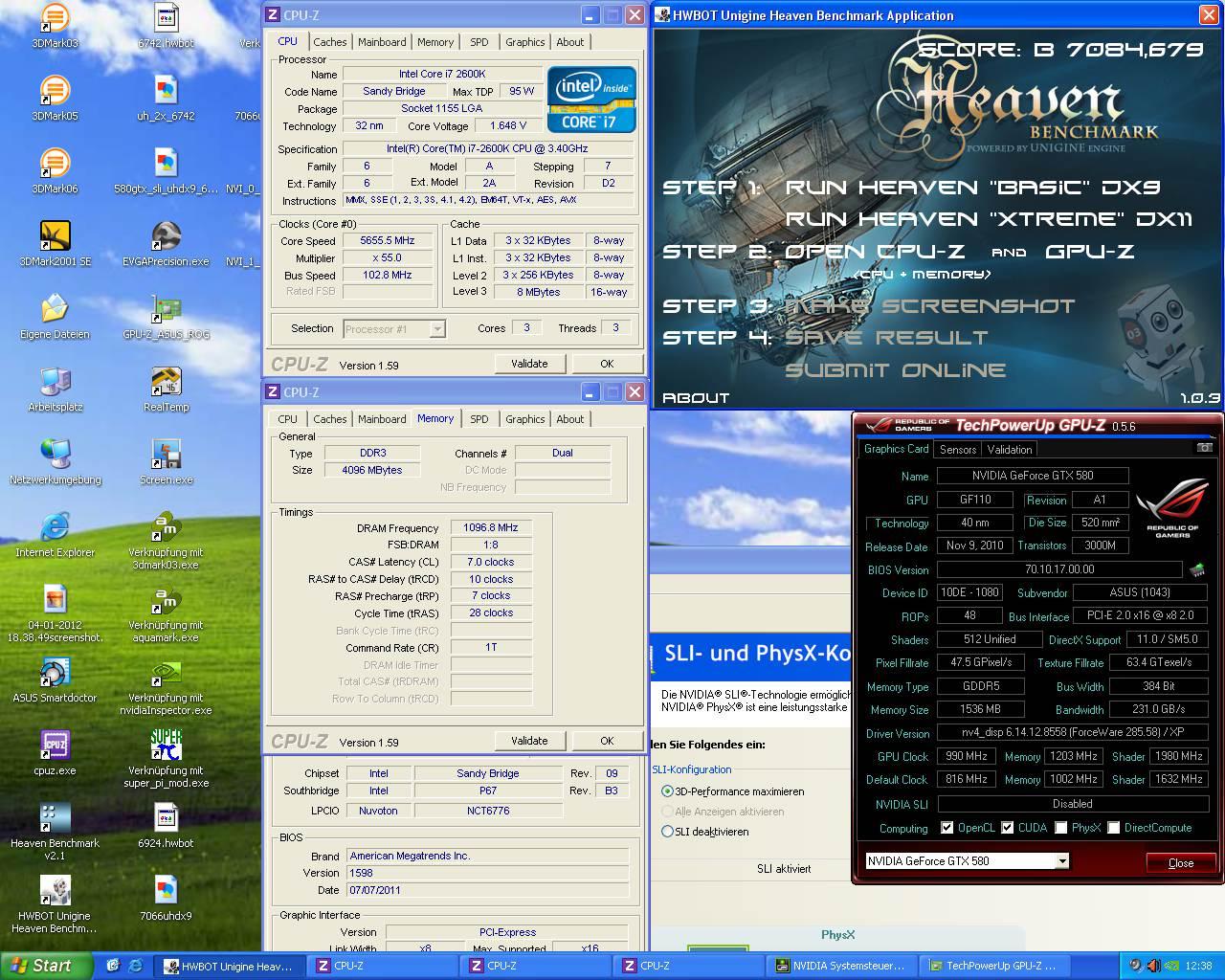Click Run Heaven "Basic" DX9
The width and height of the screenshot is (1225, 980).
click(973, 188)
